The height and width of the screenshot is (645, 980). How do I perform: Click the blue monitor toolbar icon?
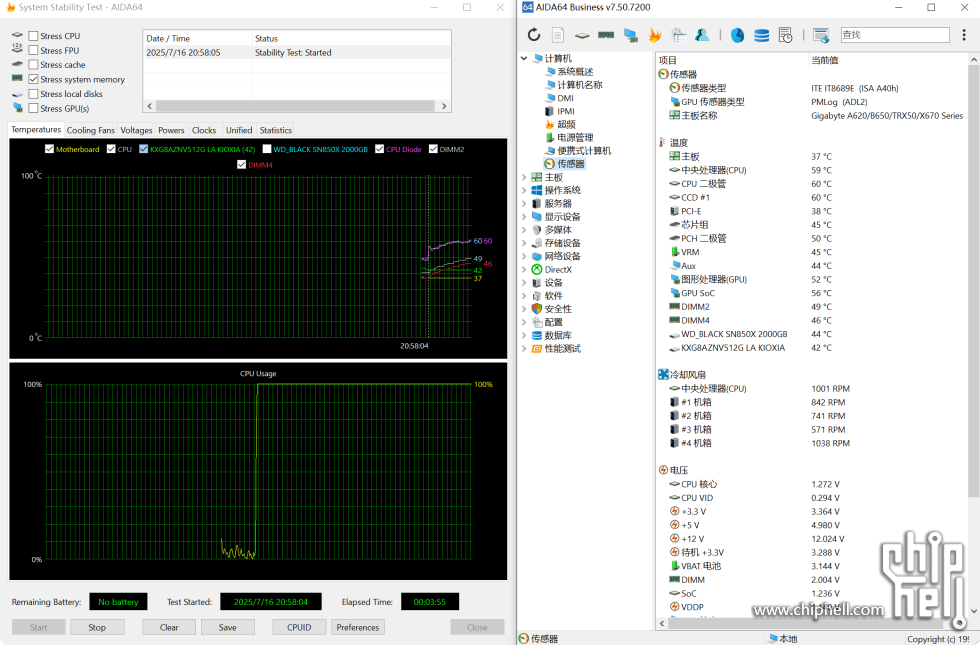click(x=631, y=35)
